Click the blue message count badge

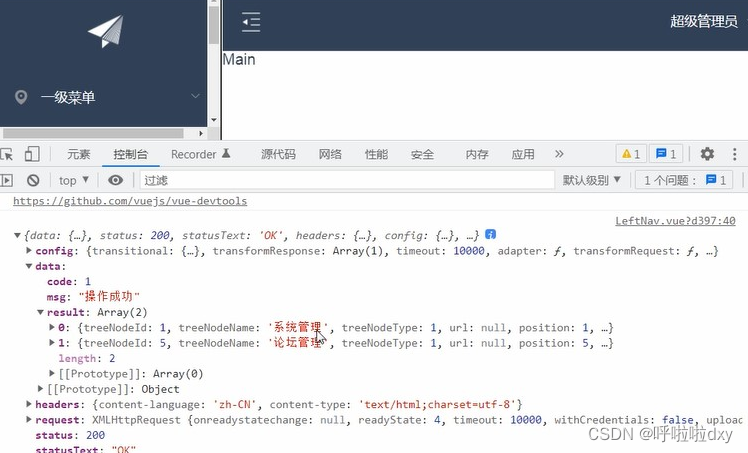coord(666,154)
